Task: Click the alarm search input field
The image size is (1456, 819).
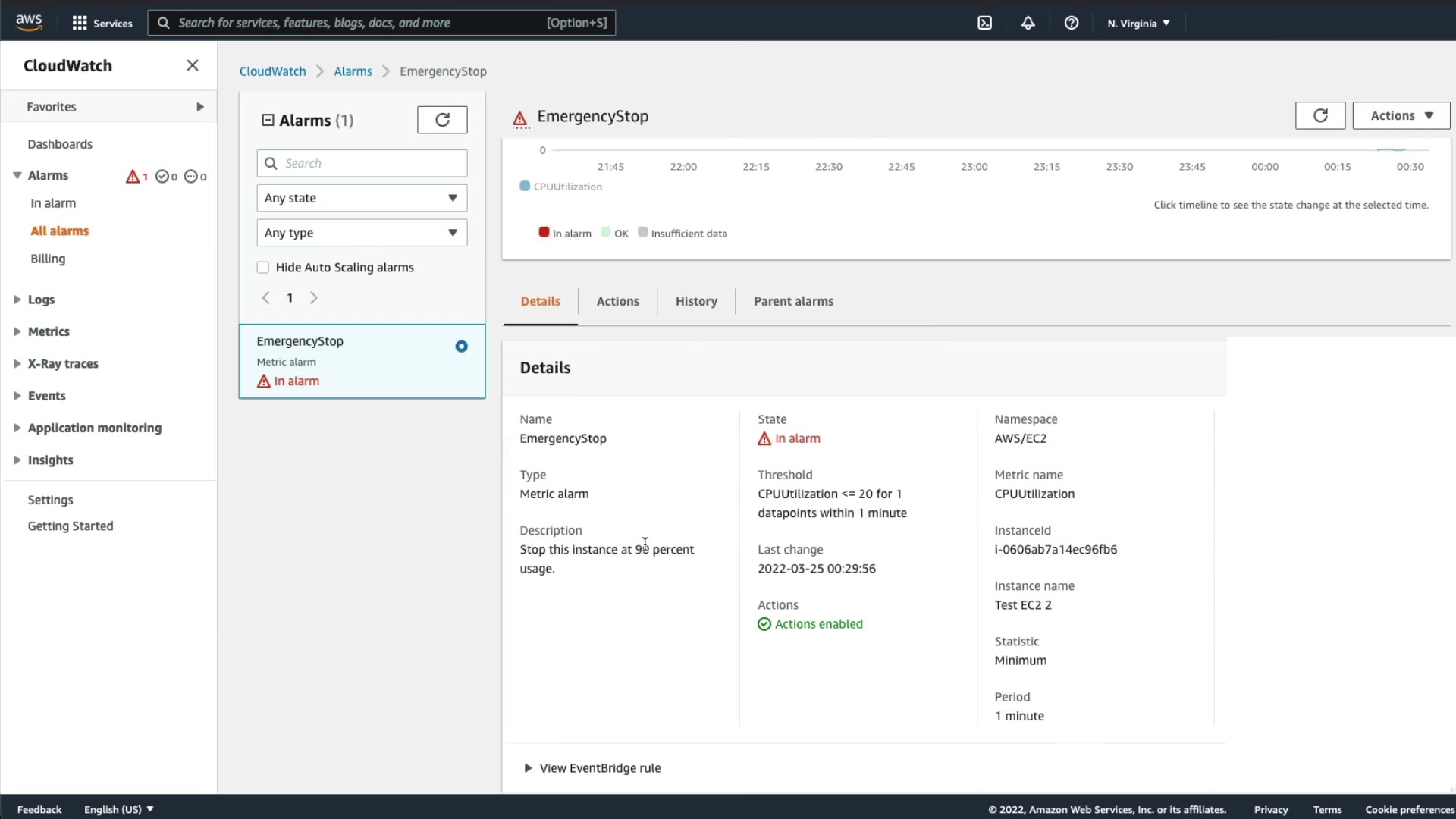Action: pyautogui.click(x=372, y=163)
